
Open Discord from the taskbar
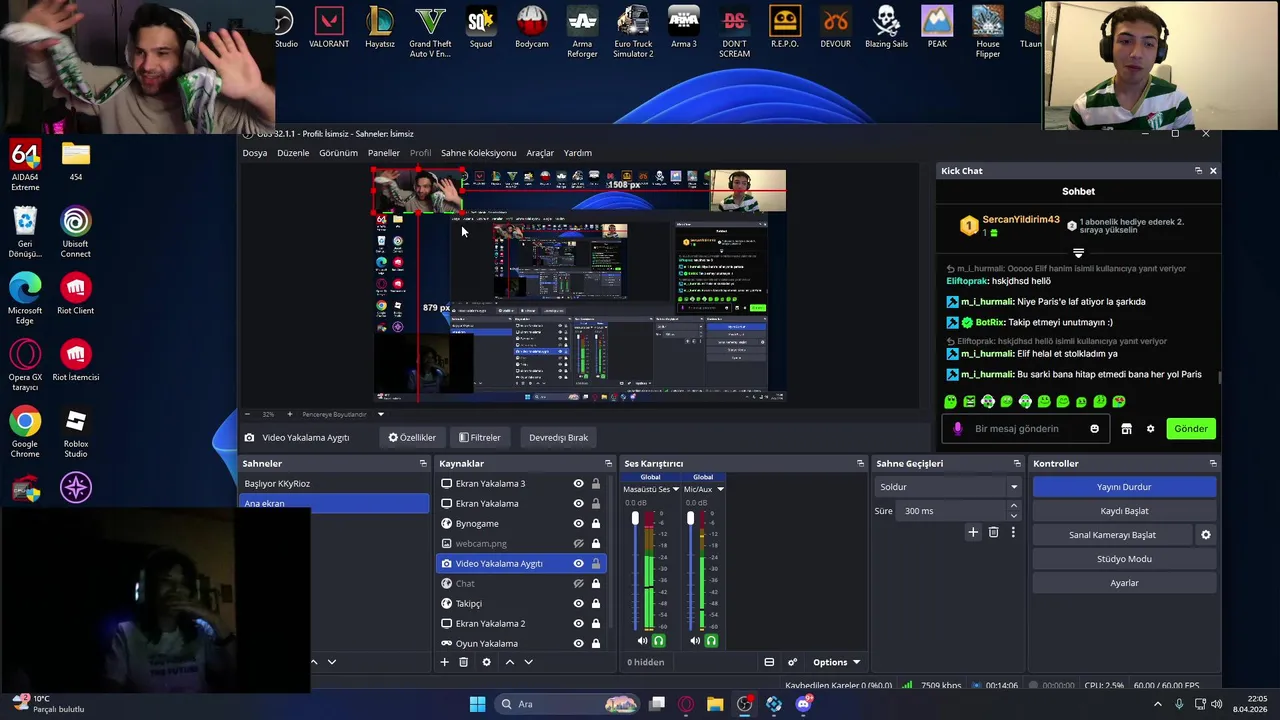pos(803,704)
